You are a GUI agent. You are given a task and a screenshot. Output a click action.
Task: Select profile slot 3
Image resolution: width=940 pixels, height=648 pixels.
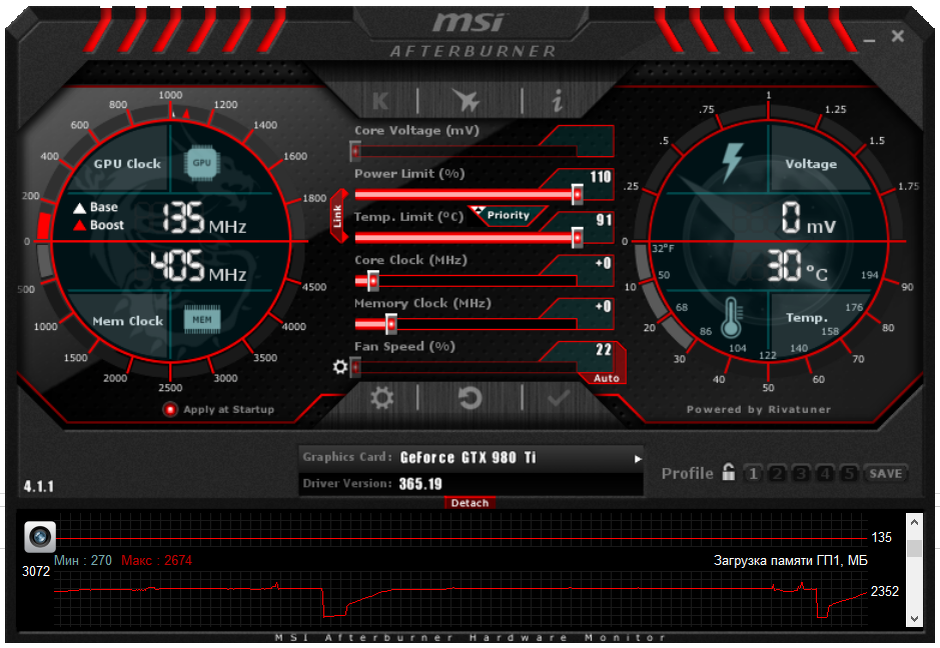tap(801, 474)
